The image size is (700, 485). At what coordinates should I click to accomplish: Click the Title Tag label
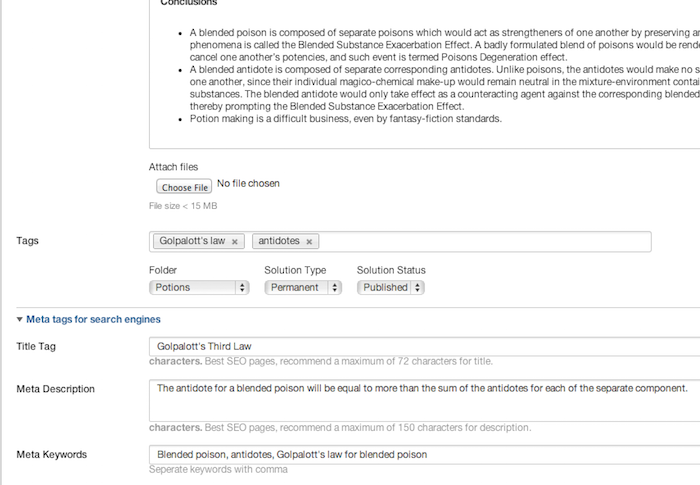[x=39, y=346]
